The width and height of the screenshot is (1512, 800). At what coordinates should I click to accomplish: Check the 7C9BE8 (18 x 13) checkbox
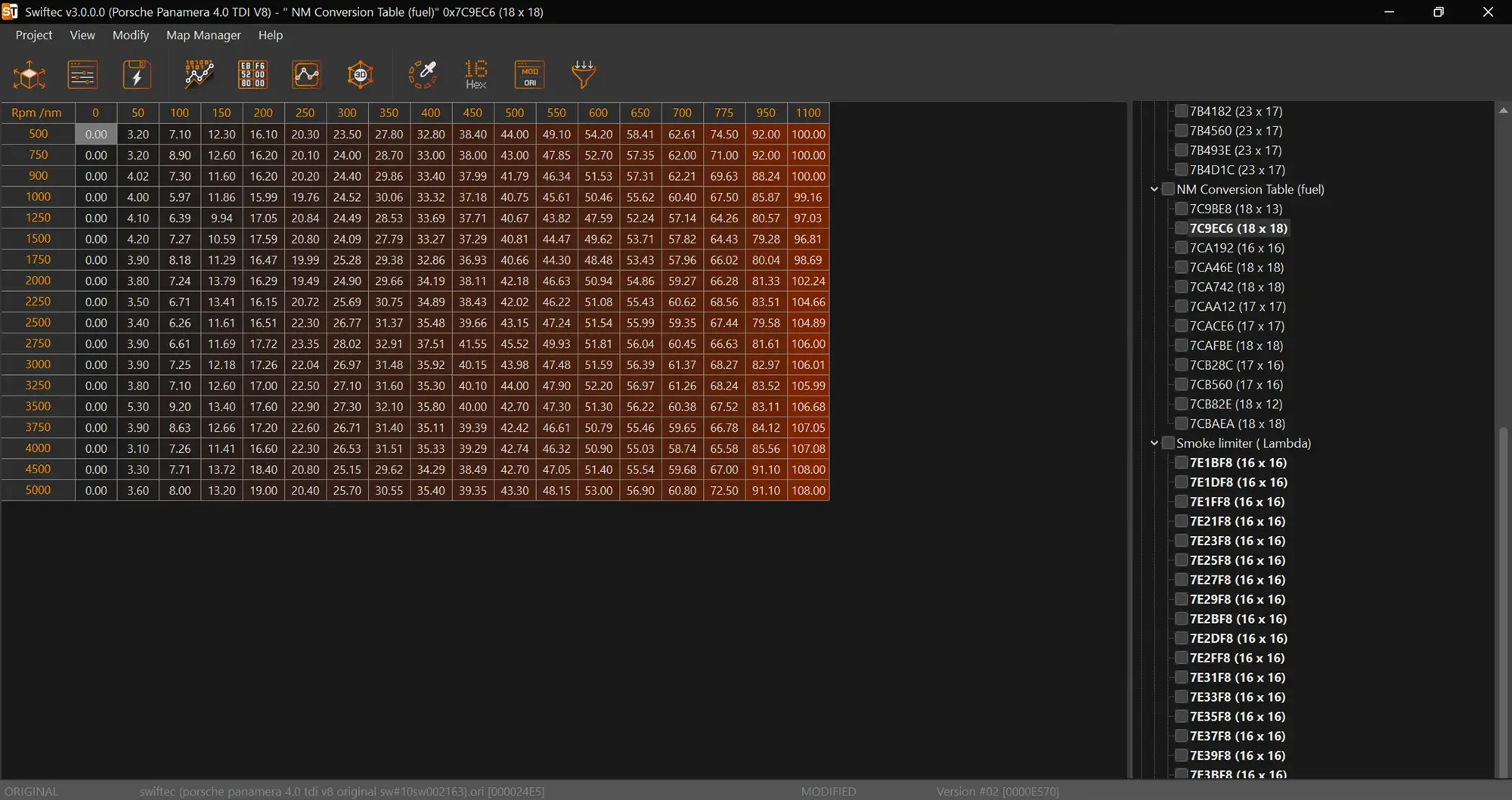click(1181, 209)
